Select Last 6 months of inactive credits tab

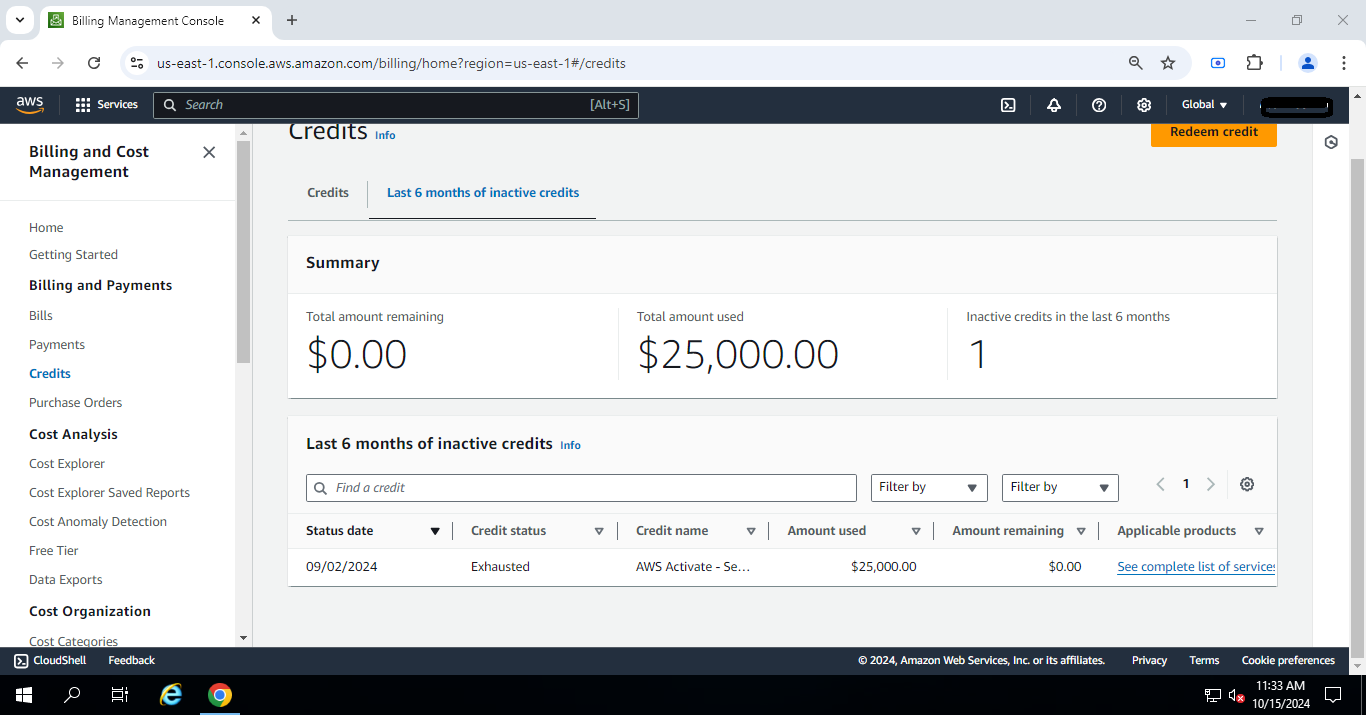pos(483,193)
